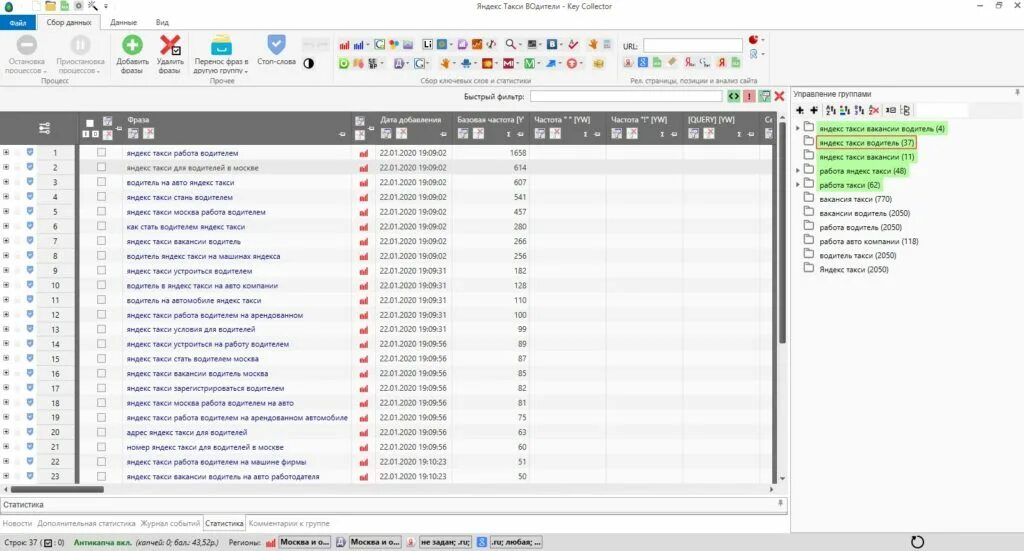Click the .ru; любая; region button
Image resolution: width=1024 pixels, height=551 pixels.
(515, 542)
